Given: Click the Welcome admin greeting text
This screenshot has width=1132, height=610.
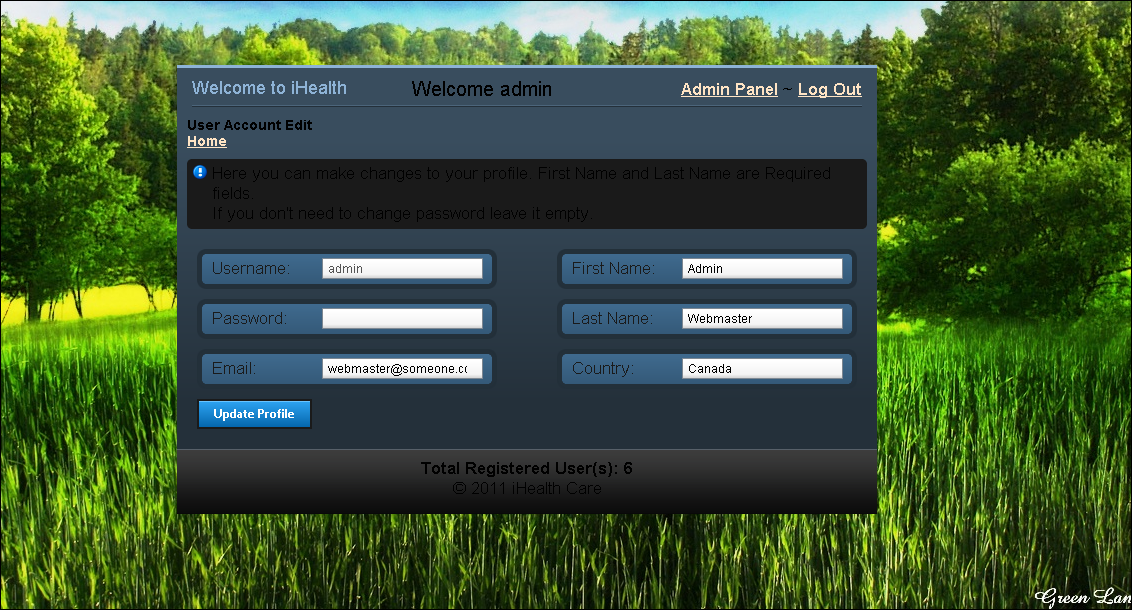Looking at the screenshot, I should [x=481, y=89].
